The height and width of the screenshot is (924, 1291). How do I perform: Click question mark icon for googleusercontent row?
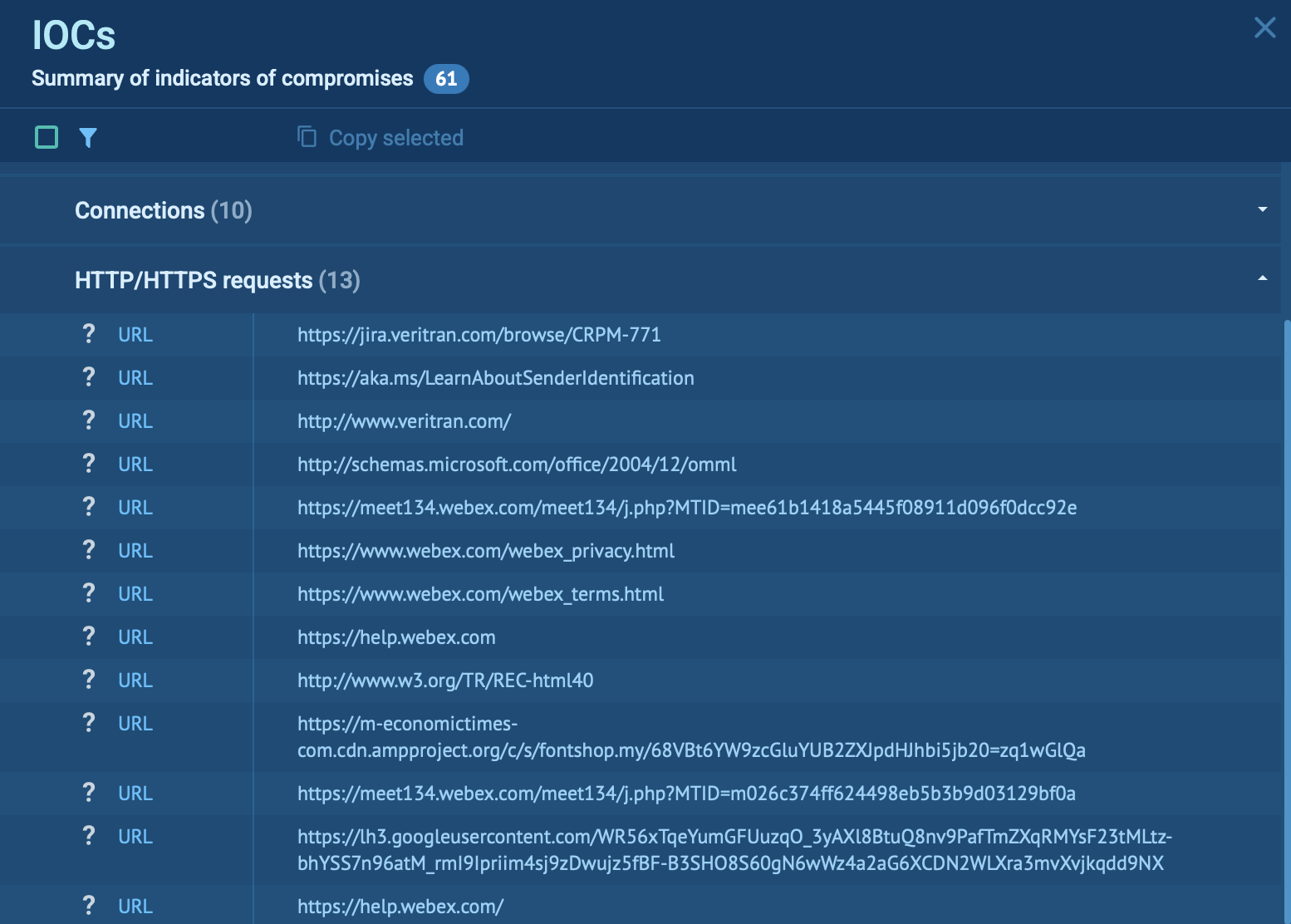89,836
